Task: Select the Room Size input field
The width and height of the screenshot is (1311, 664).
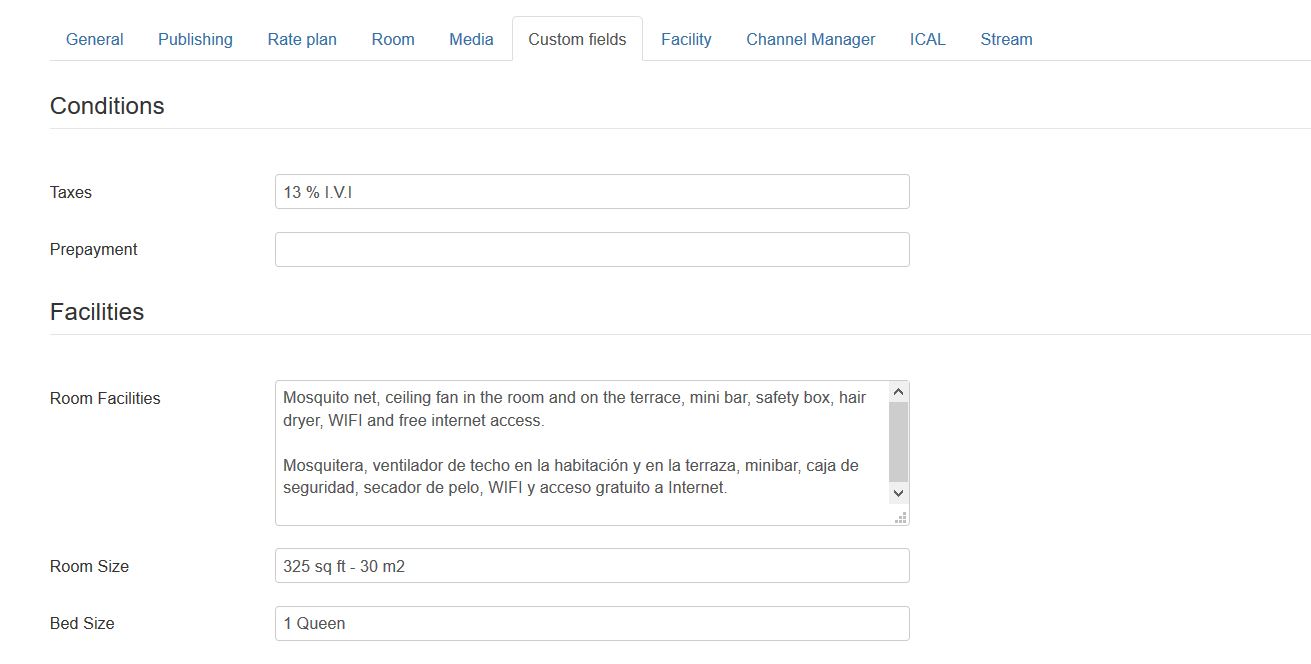Action: click(592, 566)
